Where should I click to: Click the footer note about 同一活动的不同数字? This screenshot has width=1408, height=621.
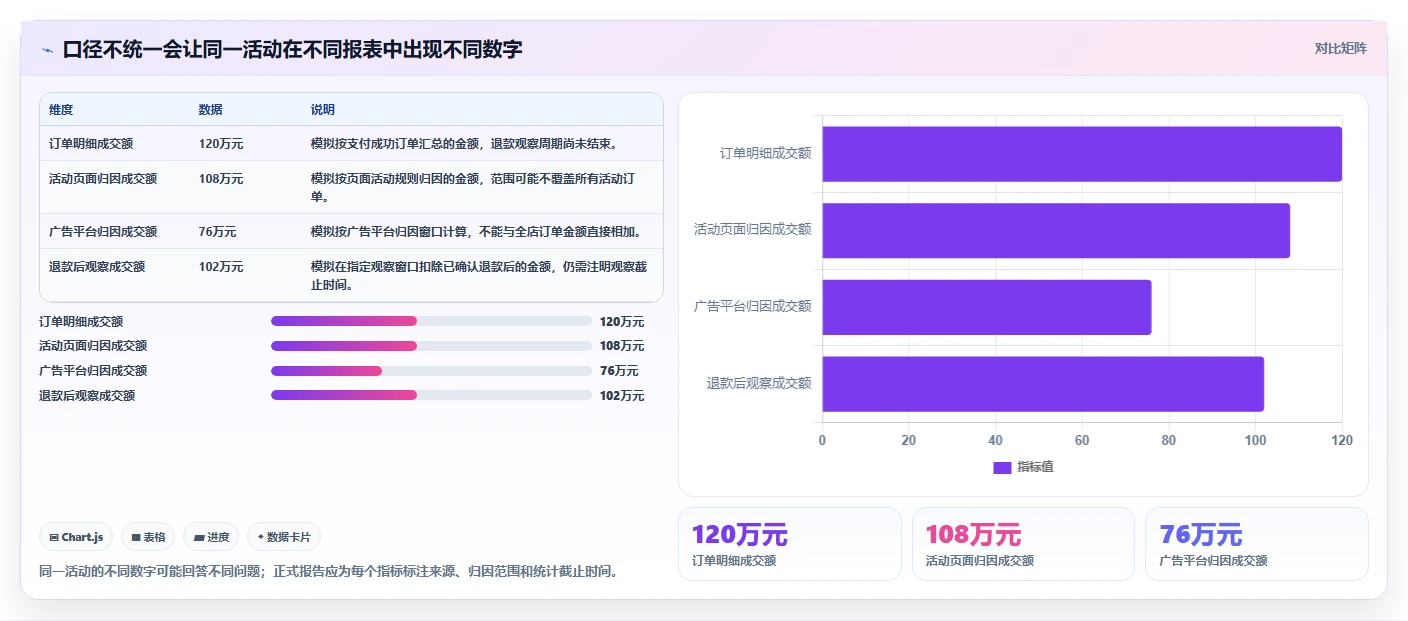tap(328, 572)
